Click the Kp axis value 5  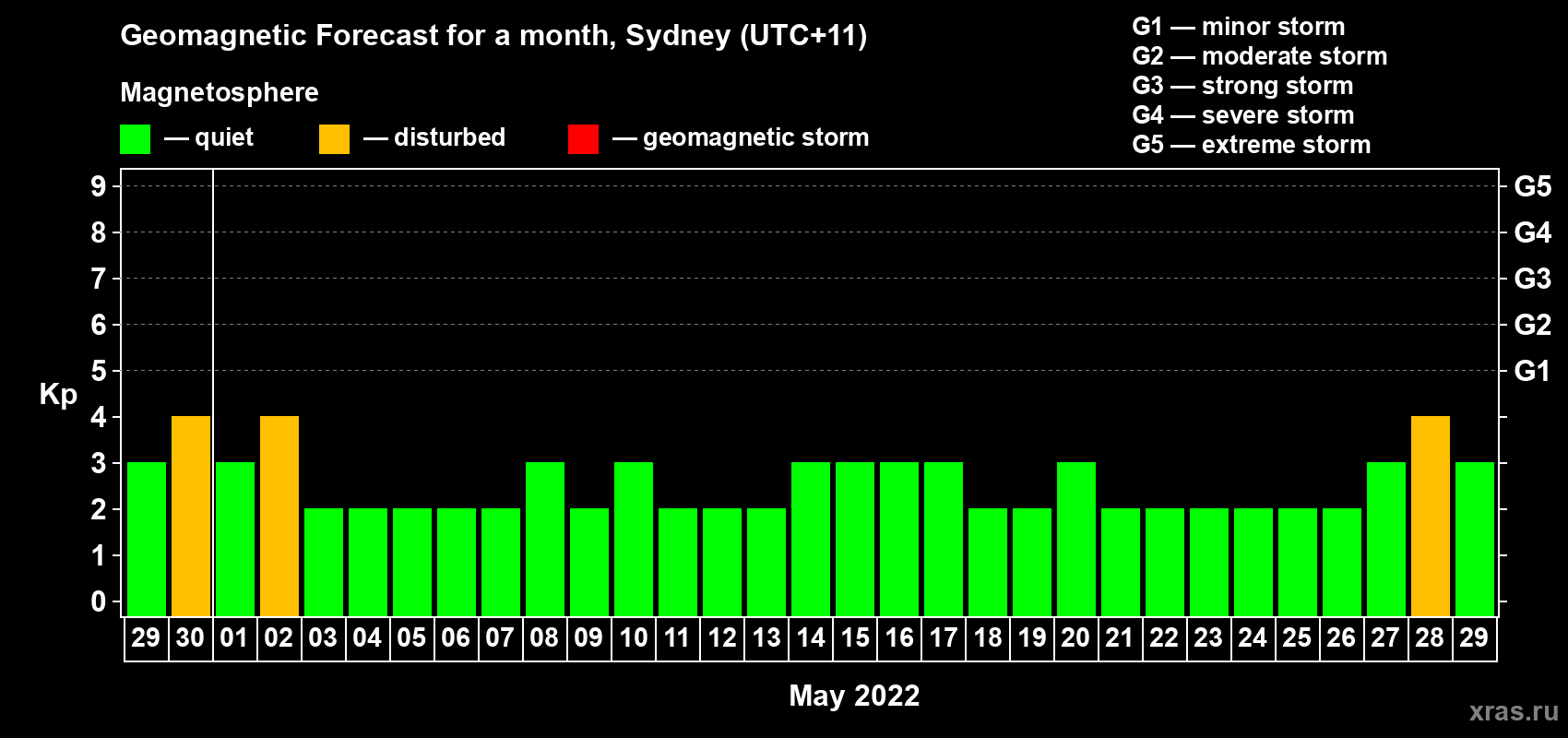click(x=99, y=371)
